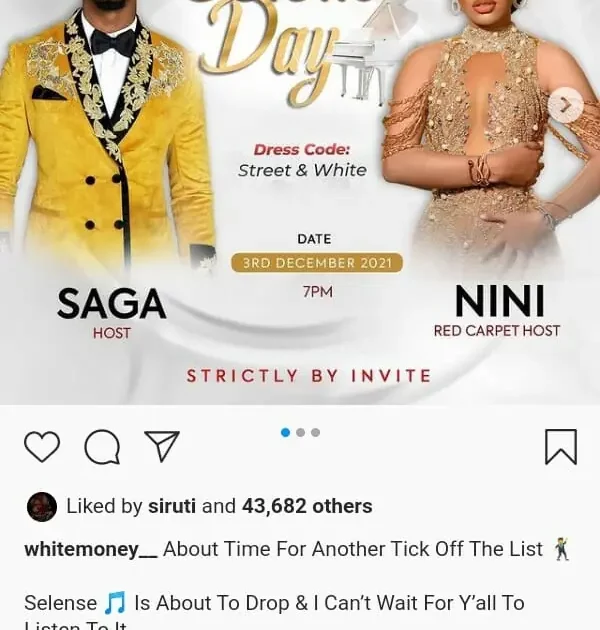The height and width of the screenshot is (630, 600).
Task: Tap the music note emoji after Selense
Action: (115, 603)
